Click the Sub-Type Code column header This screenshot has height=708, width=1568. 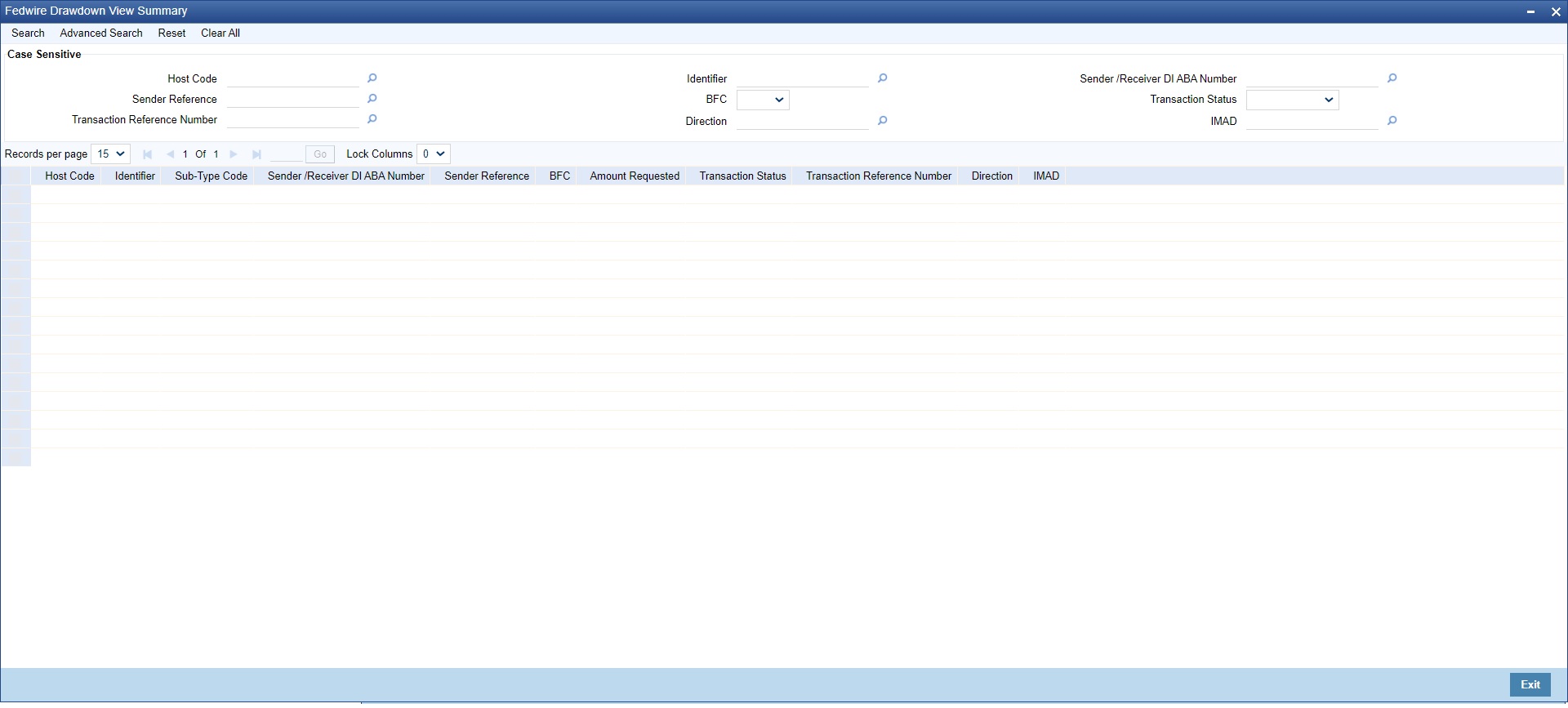pyautogui.click(x=211, y=176)
